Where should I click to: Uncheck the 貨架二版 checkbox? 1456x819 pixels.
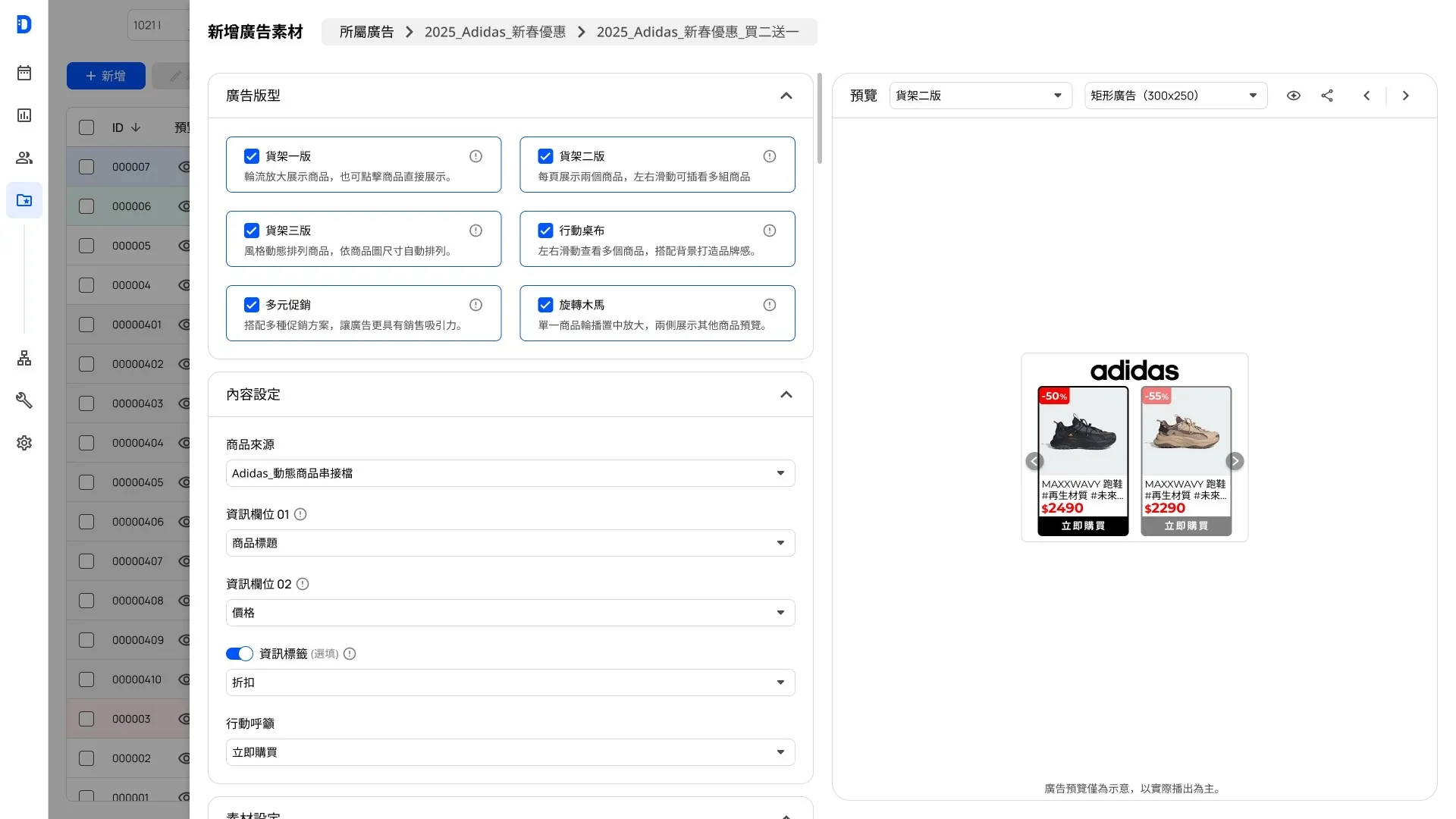click(545, 156)
